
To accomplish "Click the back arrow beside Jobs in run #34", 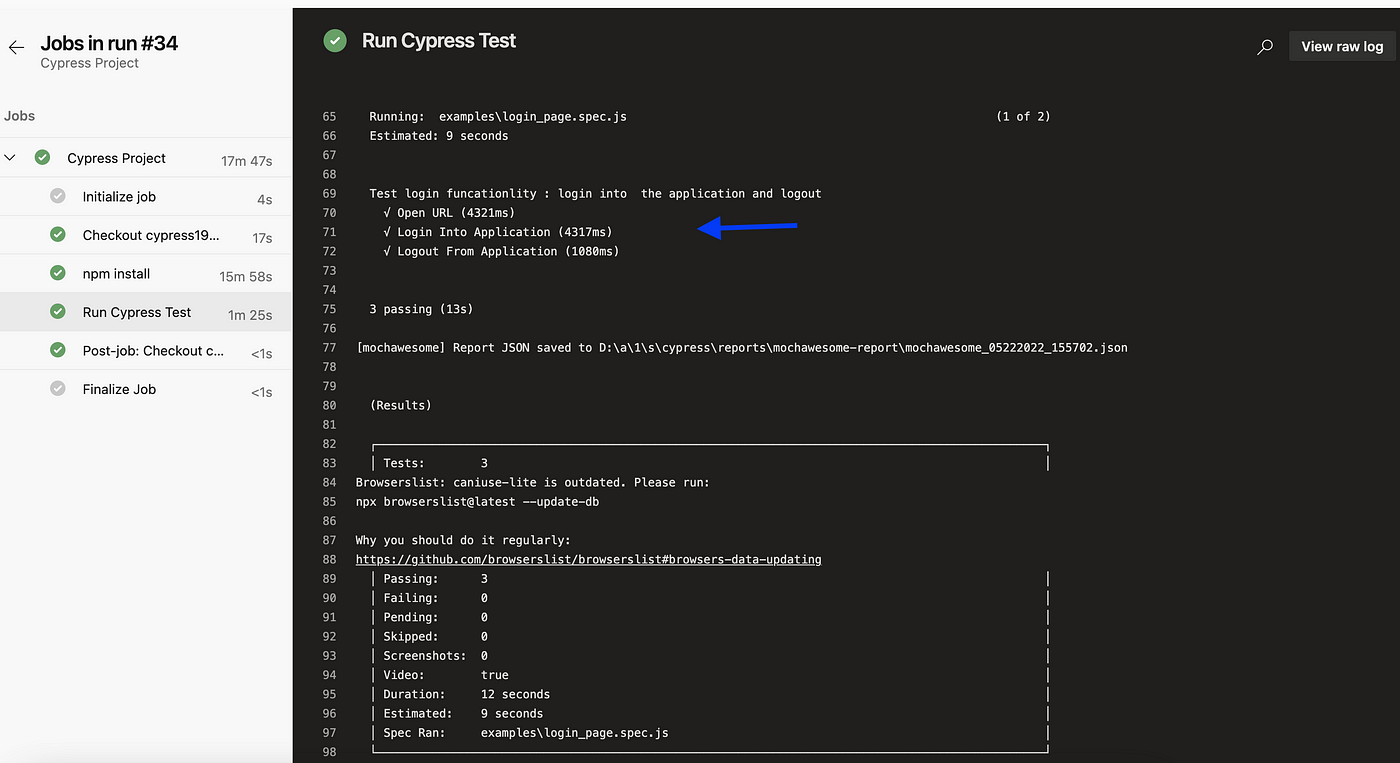I will click(x=15, y=46).
